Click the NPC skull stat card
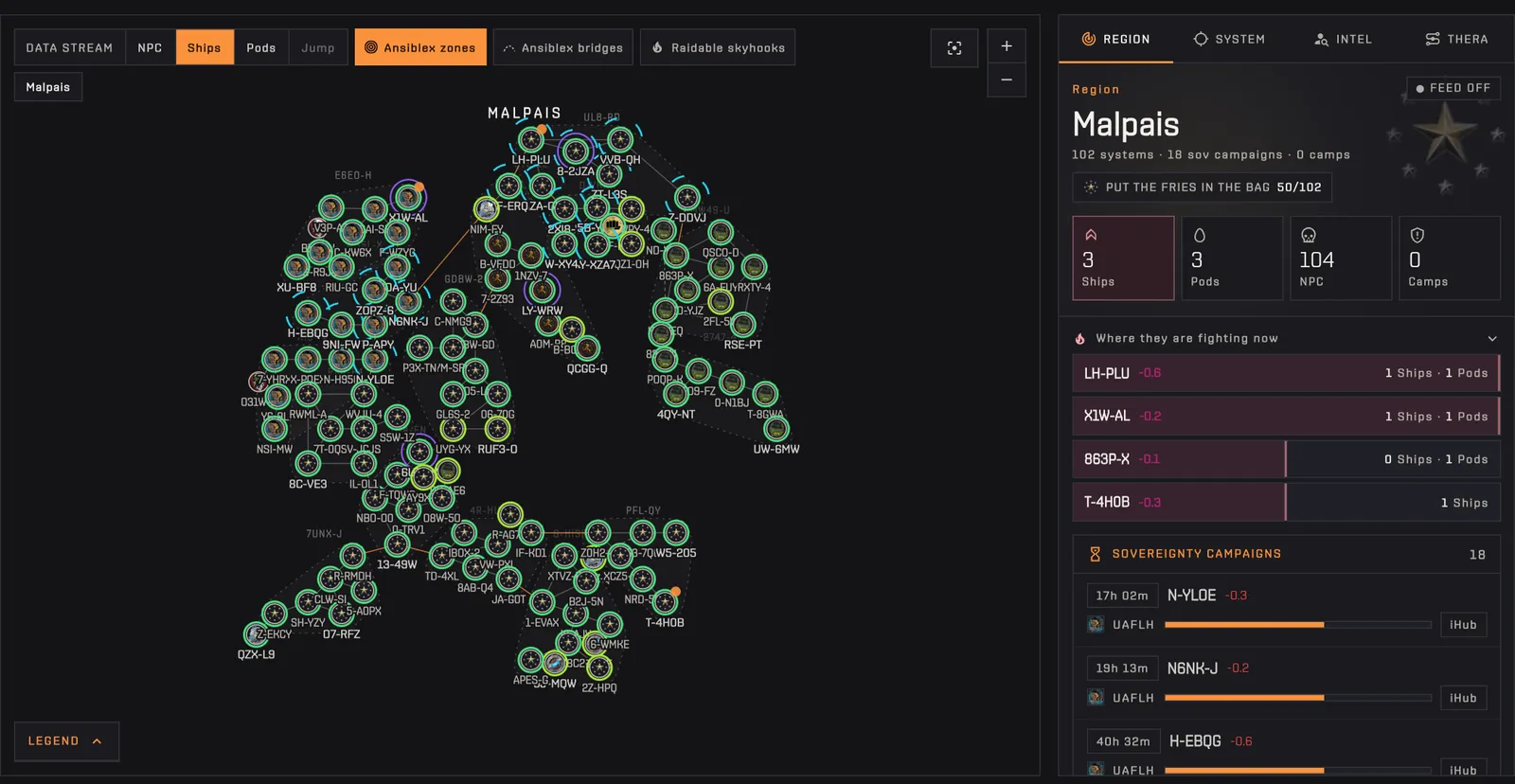This screenshot has width=1515, height=784. [x=1341, y=258]
